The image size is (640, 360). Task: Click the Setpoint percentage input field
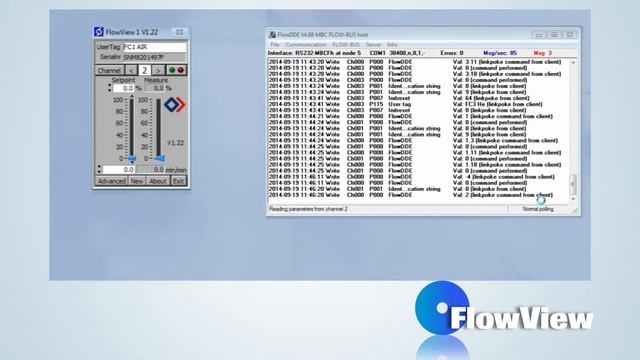(123, 88)
